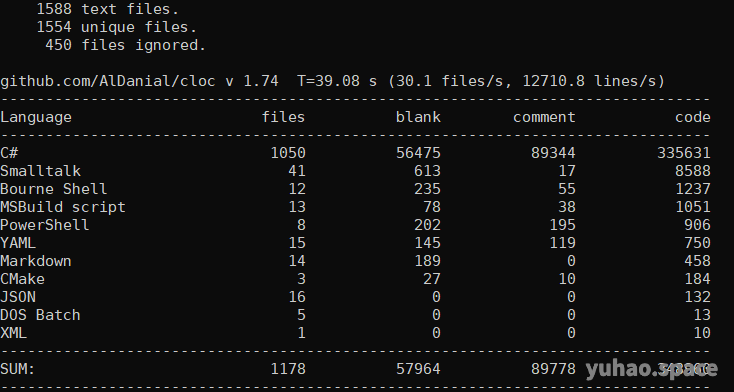Click the YAML code count 750
The height and width of the screenshot is (392, 734).
pos(697,243)
